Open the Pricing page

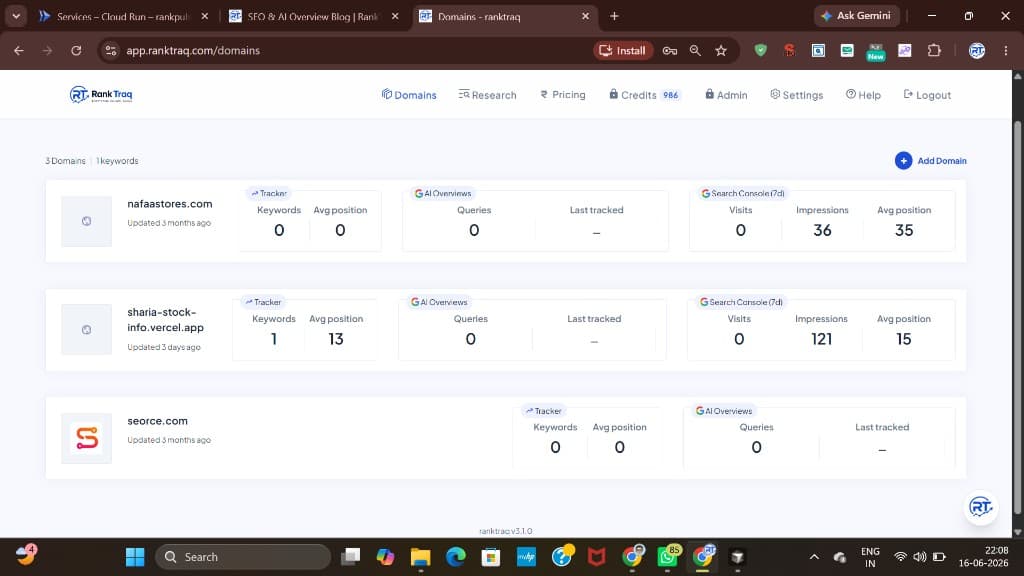click(562, 95)
